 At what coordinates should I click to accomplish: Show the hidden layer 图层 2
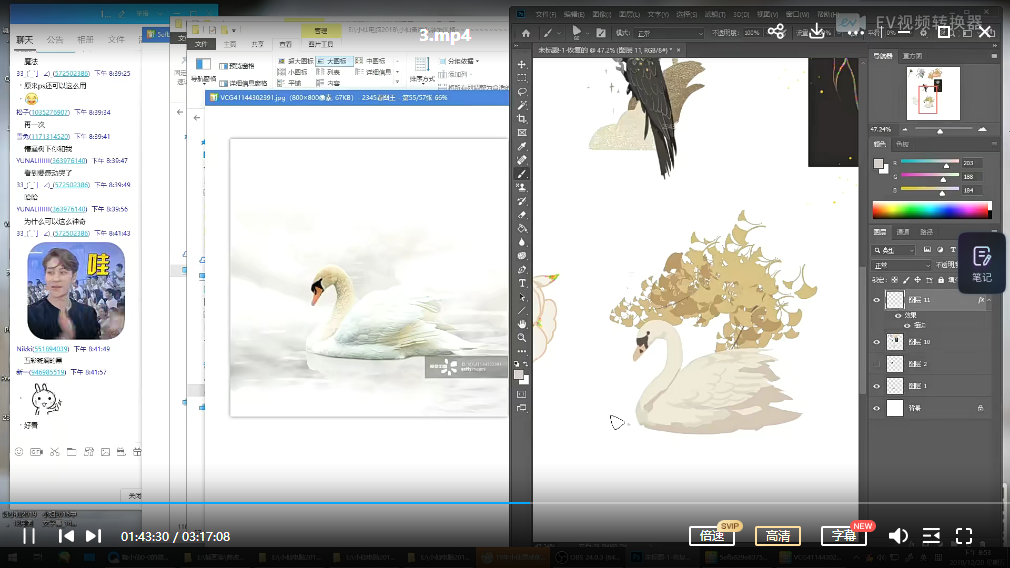[876, 364]
